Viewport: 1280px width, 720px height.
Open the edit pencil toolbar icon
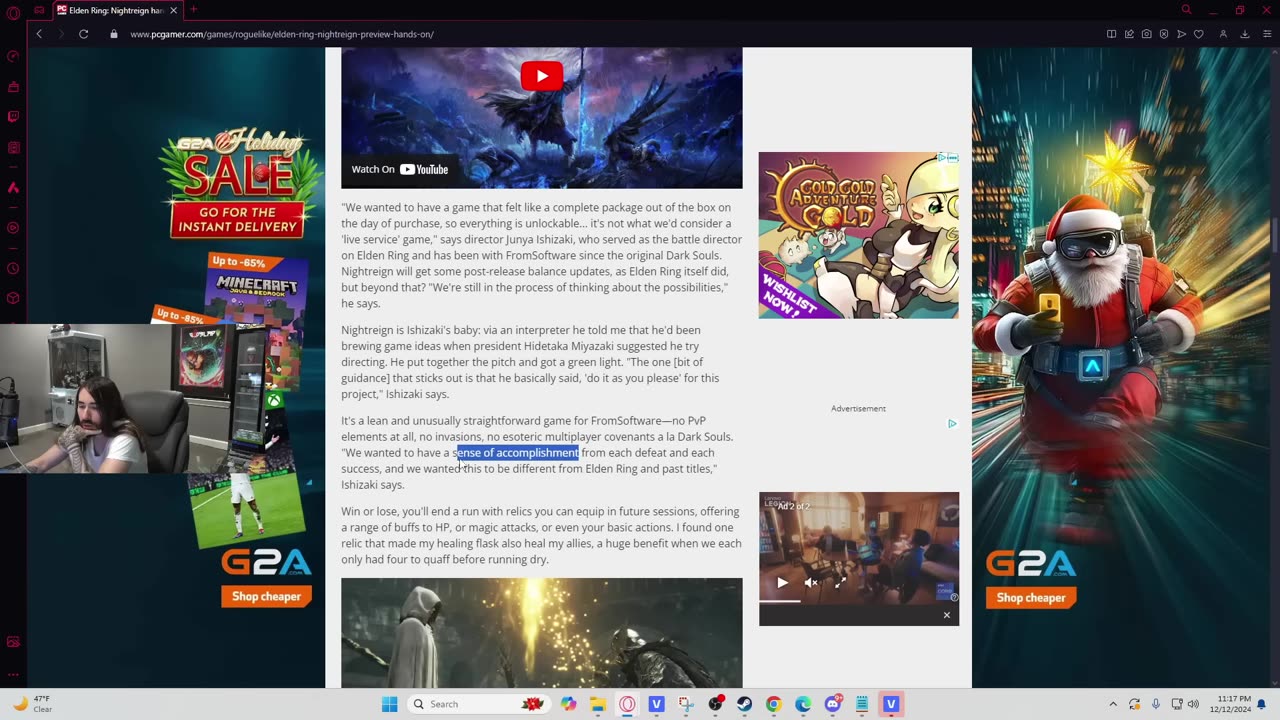(x=1129, y=34)
